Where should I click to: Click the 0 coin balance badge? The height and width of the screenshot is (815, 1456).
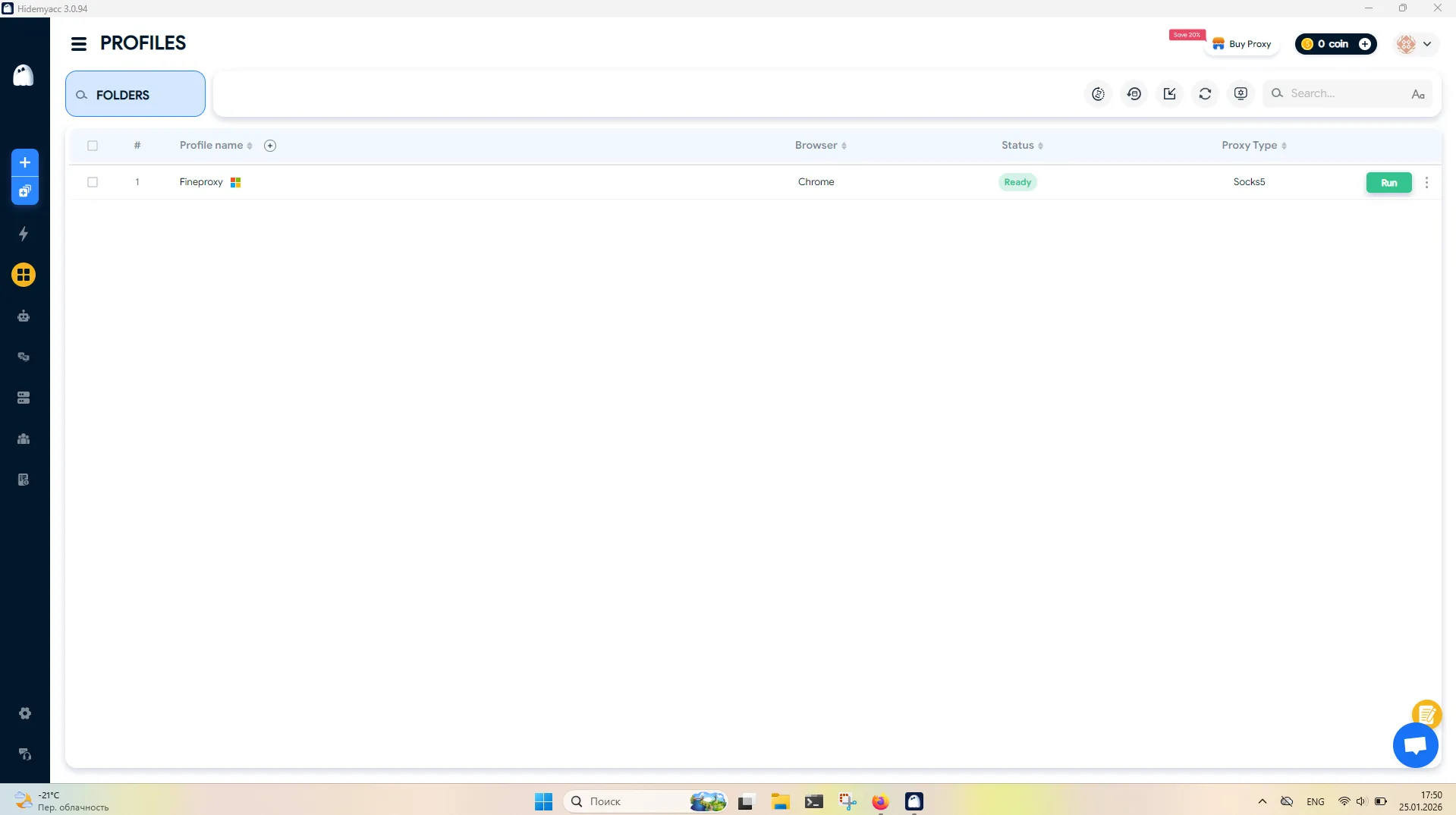tap(1335, 44)
